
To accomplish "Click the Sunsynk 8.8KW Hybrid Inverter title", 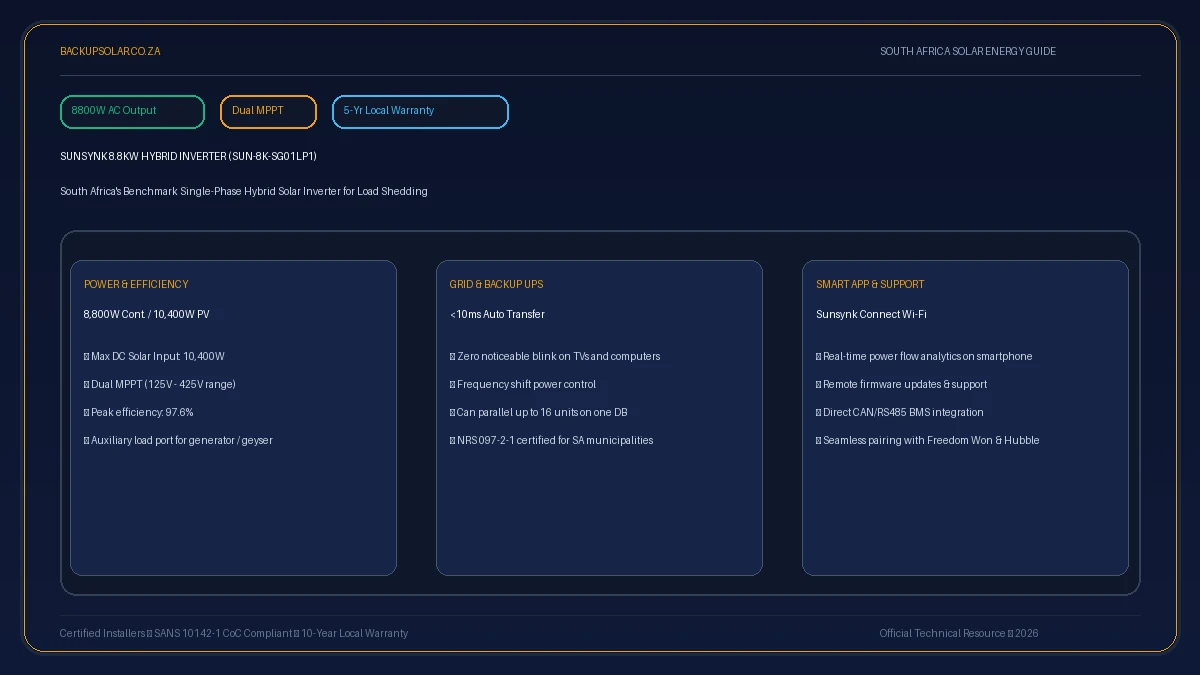I will pyautogui.click(x=188, y=157).
